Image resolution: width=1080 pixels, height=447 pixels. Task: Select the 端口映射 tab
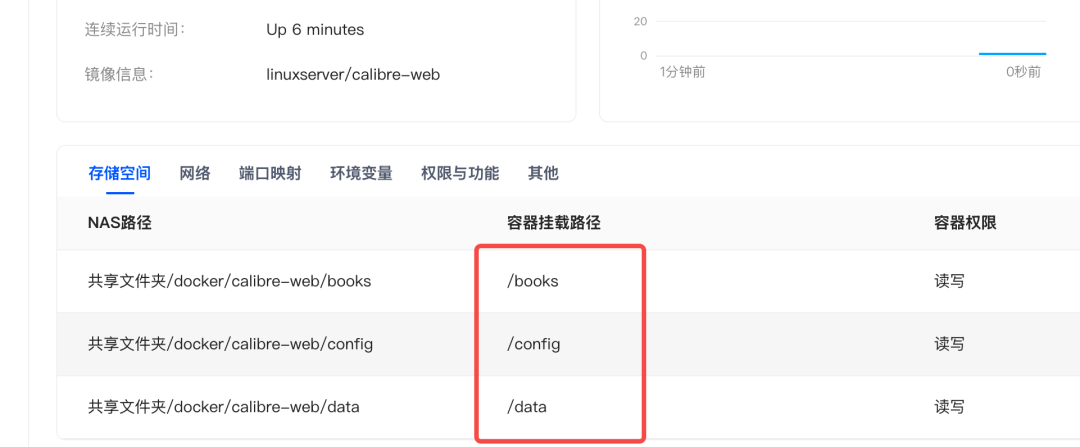[270, 173]
